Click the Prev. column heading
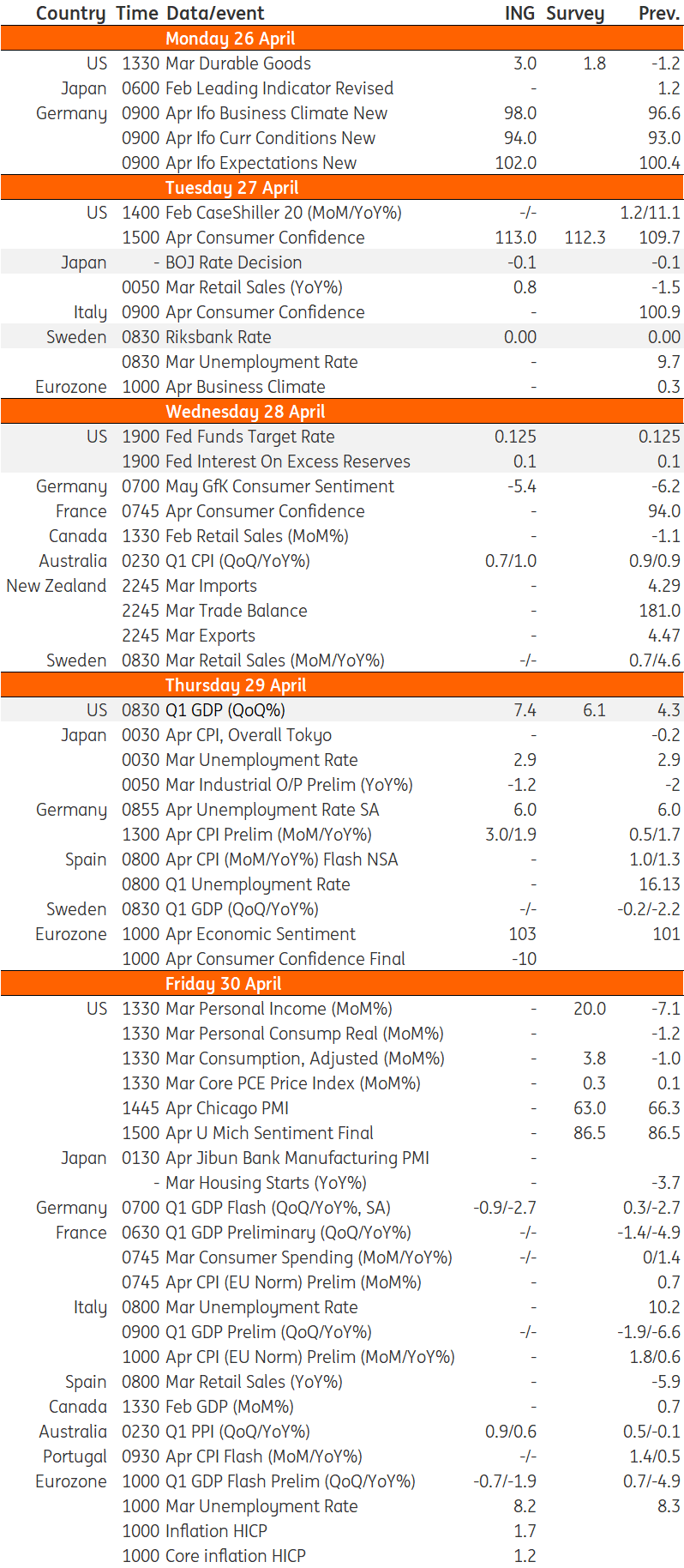 [659, 14]
